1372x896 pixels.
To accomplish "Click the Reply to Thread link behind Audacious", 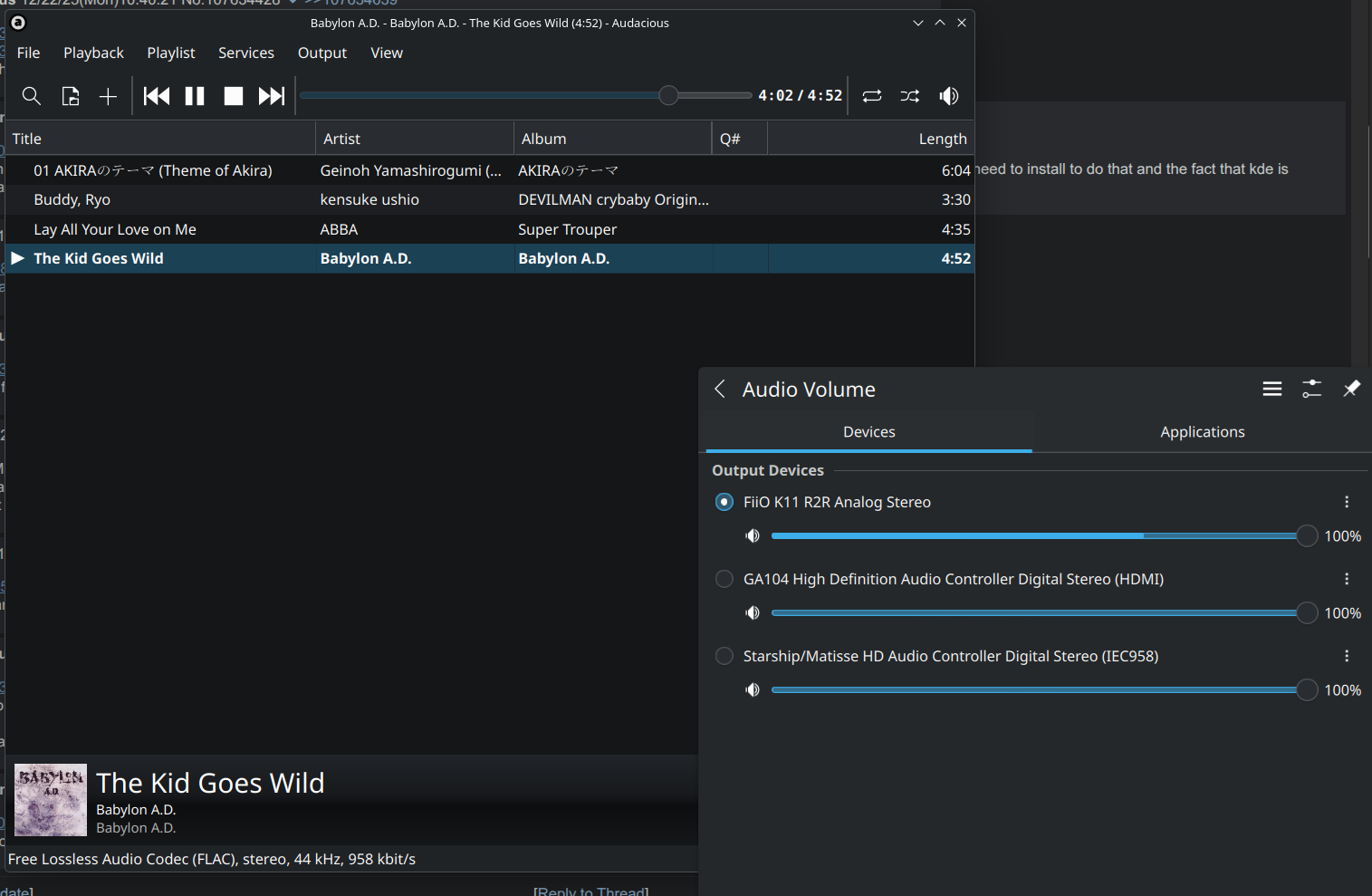I will 591,891.
